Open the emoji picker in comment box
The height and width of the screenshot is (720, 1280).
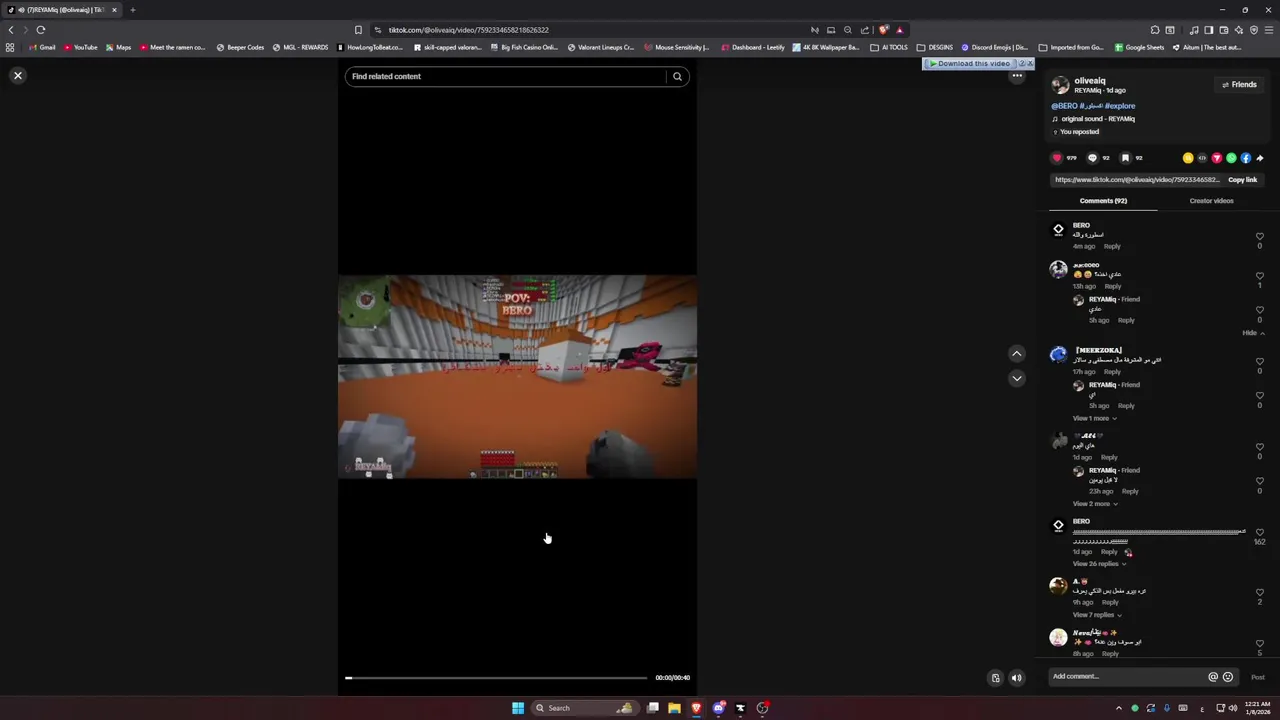(x=1228, y=677)
